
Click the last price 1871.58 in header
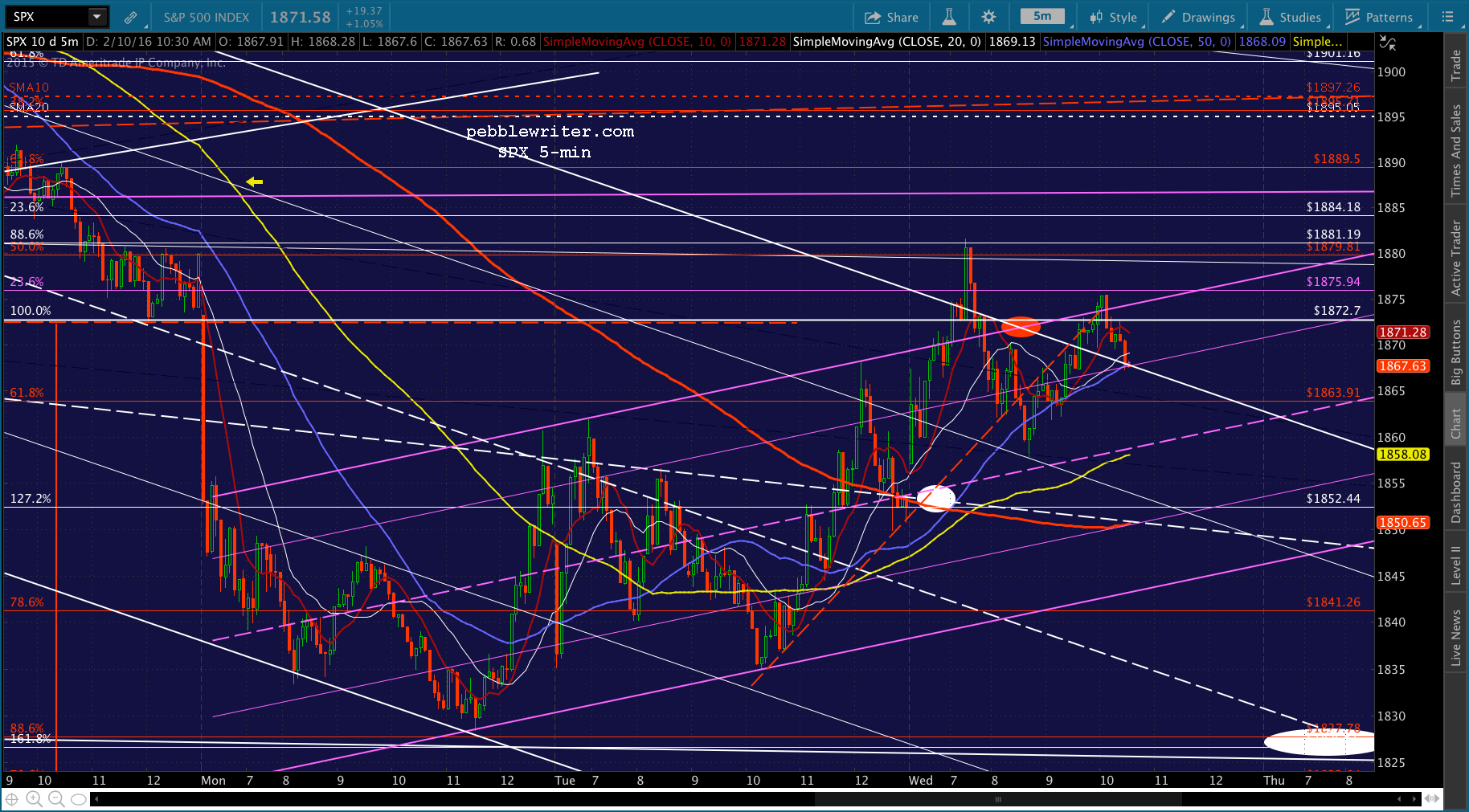pyautogui.click(x=301, y=17)
